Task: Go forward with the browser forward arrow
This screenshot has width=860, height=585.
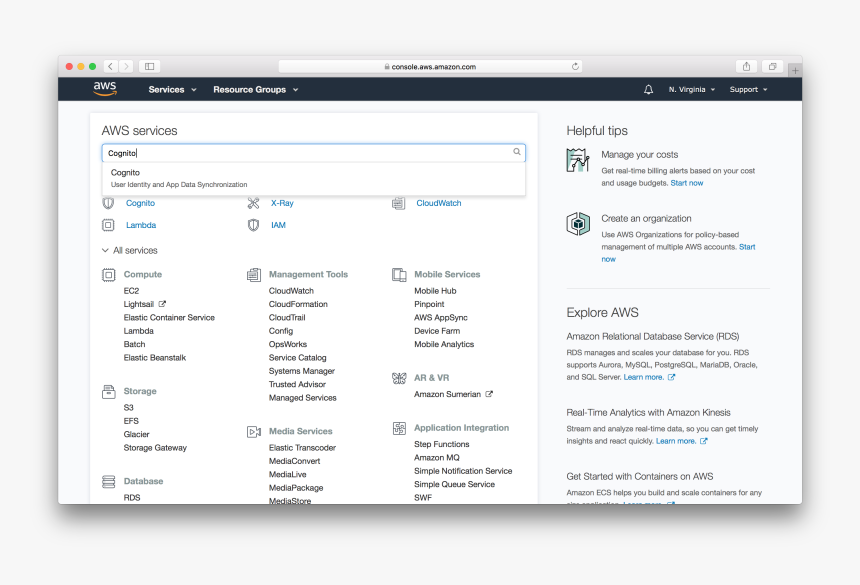Action: pyautogui.click(x=126, y=66)
